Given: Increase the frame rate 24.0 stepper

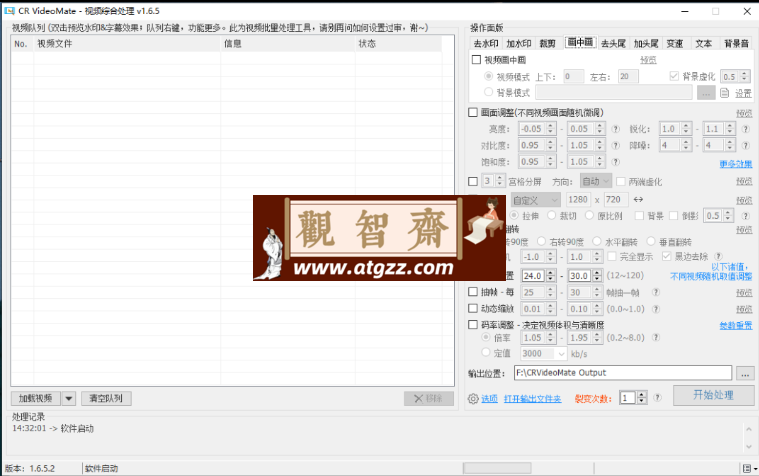Looking at the screenshot, I should click(x=551, y=273).
